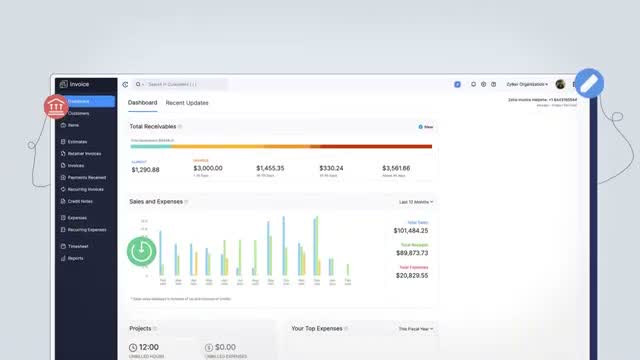Click info icon next to Your Top Expenses

346,329
